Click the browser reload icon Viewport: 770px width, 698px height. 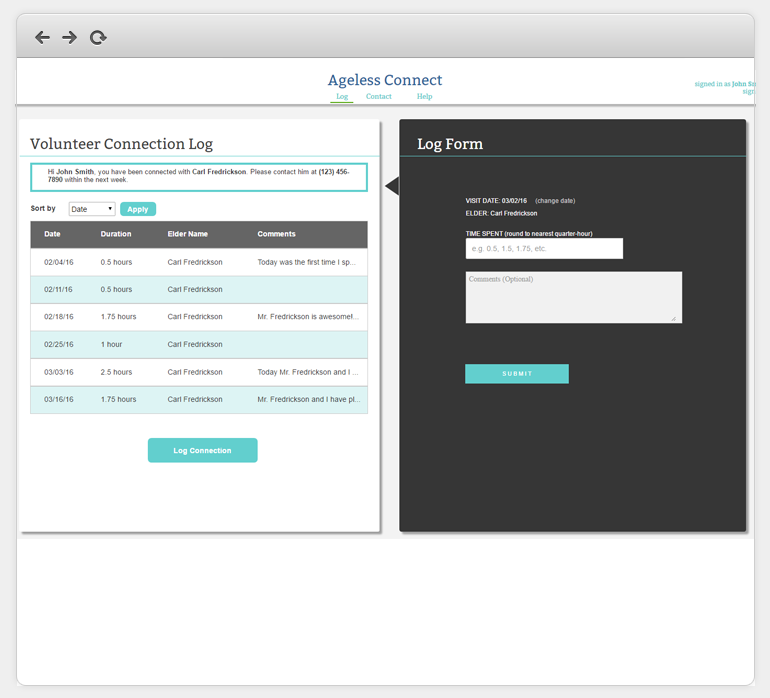(98, 38)
